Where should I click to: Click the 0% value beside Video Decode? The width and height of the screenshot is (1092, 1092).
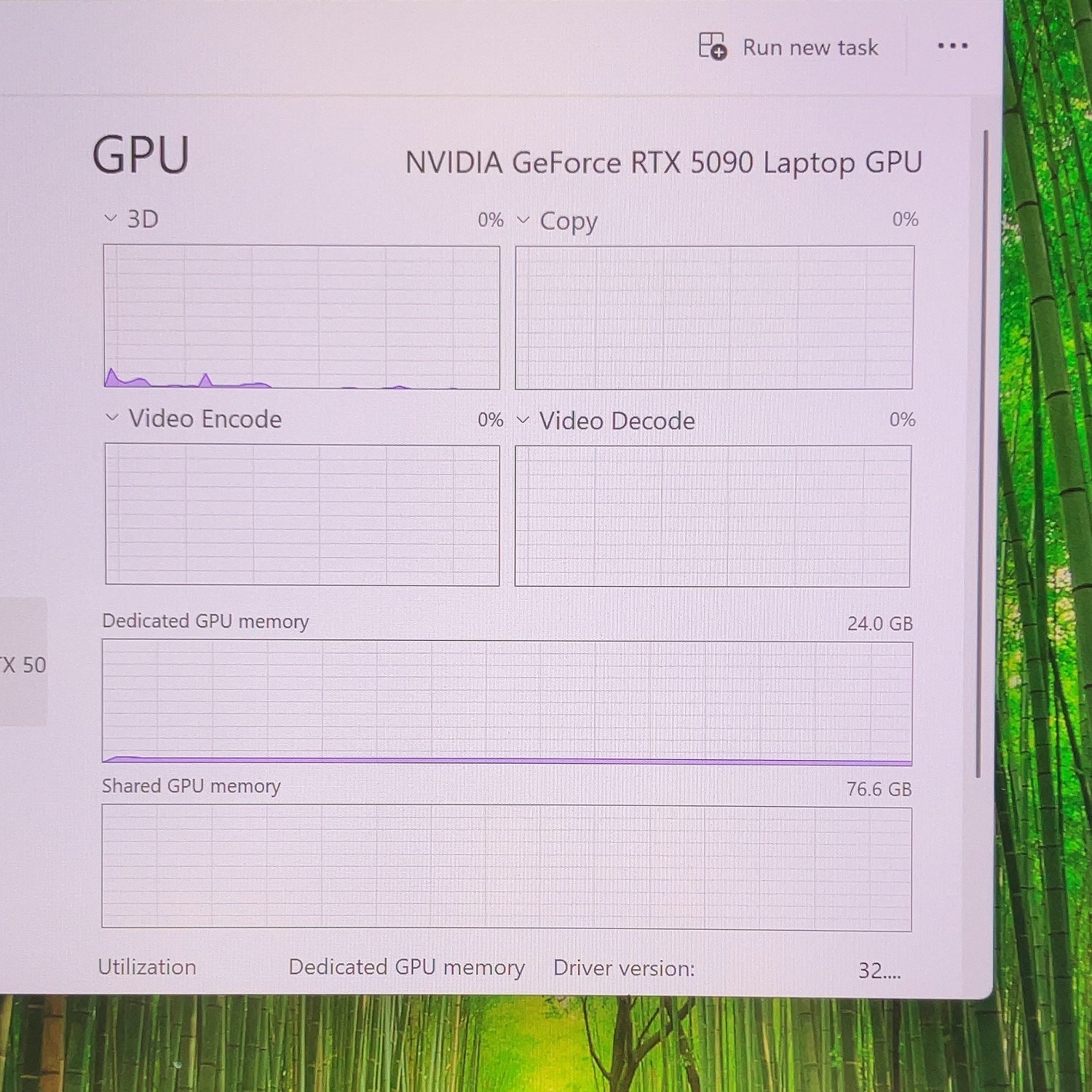(902, 419)
